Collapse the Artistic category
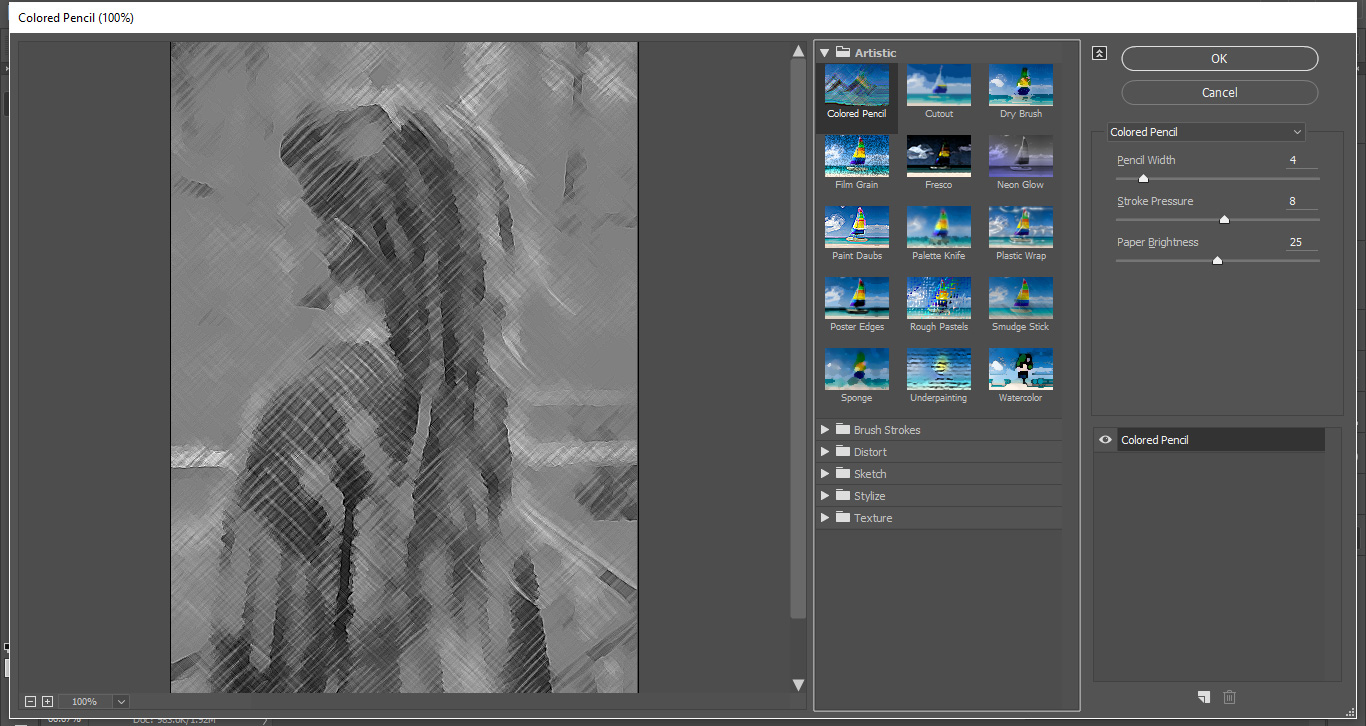 coord(824,52)
